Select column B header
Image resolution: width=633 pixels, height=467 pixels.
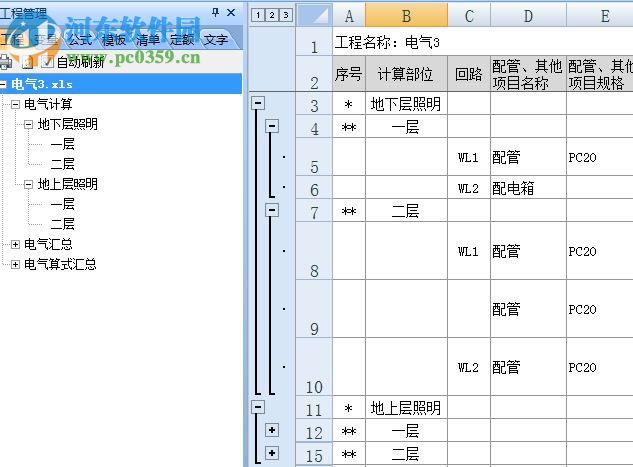(x=406, y=16)
